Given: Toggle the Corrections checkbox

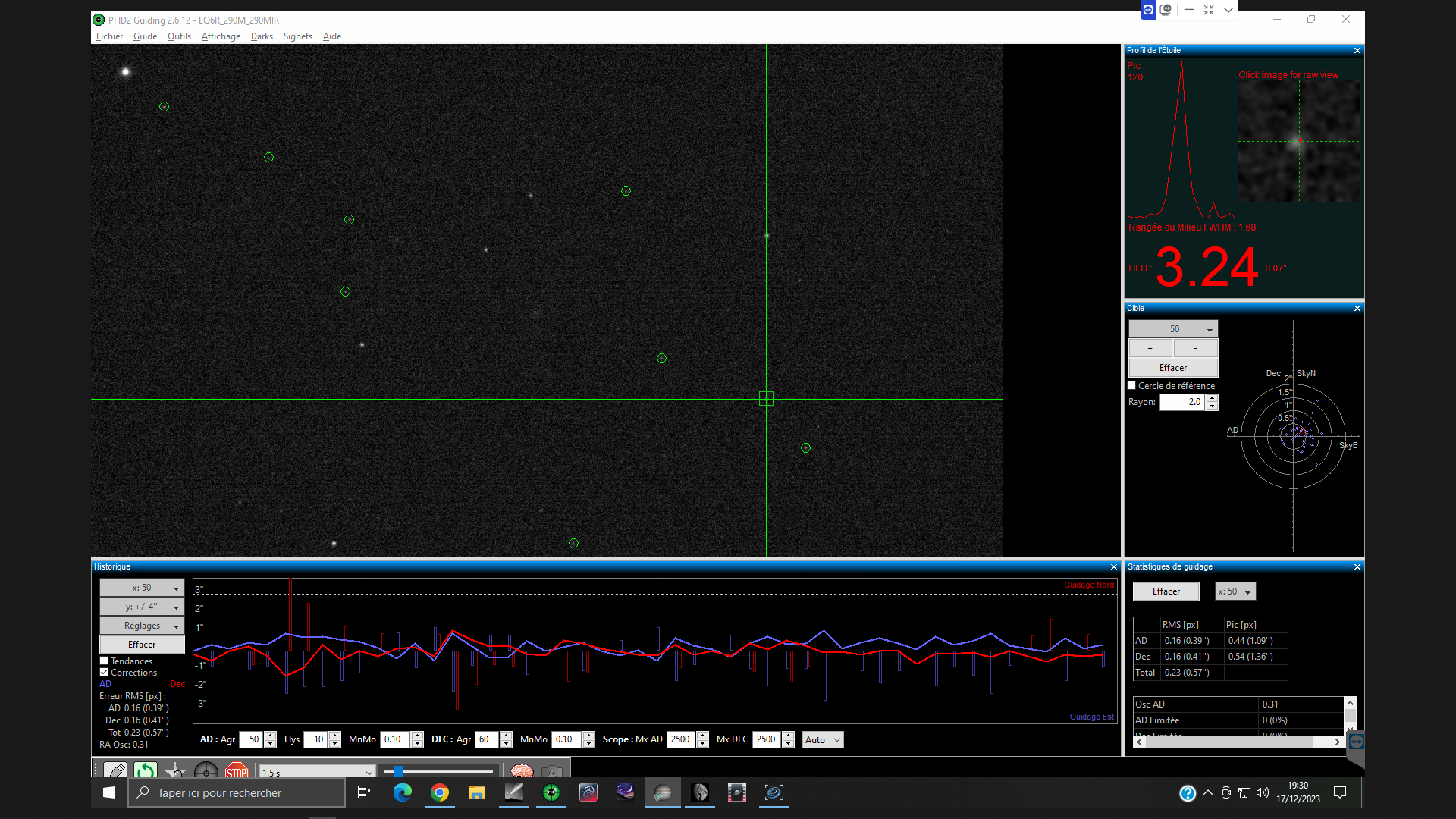Looking at the screenshot, I should tap(105, 673).
